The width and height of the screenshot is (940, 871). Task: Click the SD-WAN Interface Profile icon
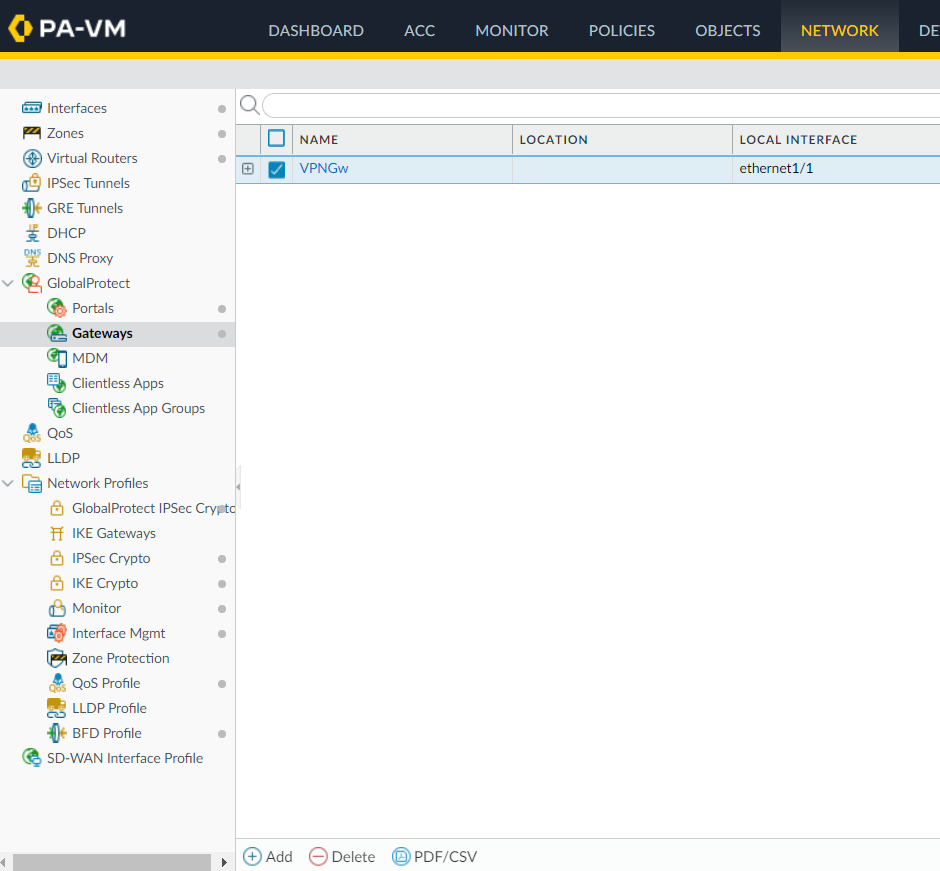[31, 758]
